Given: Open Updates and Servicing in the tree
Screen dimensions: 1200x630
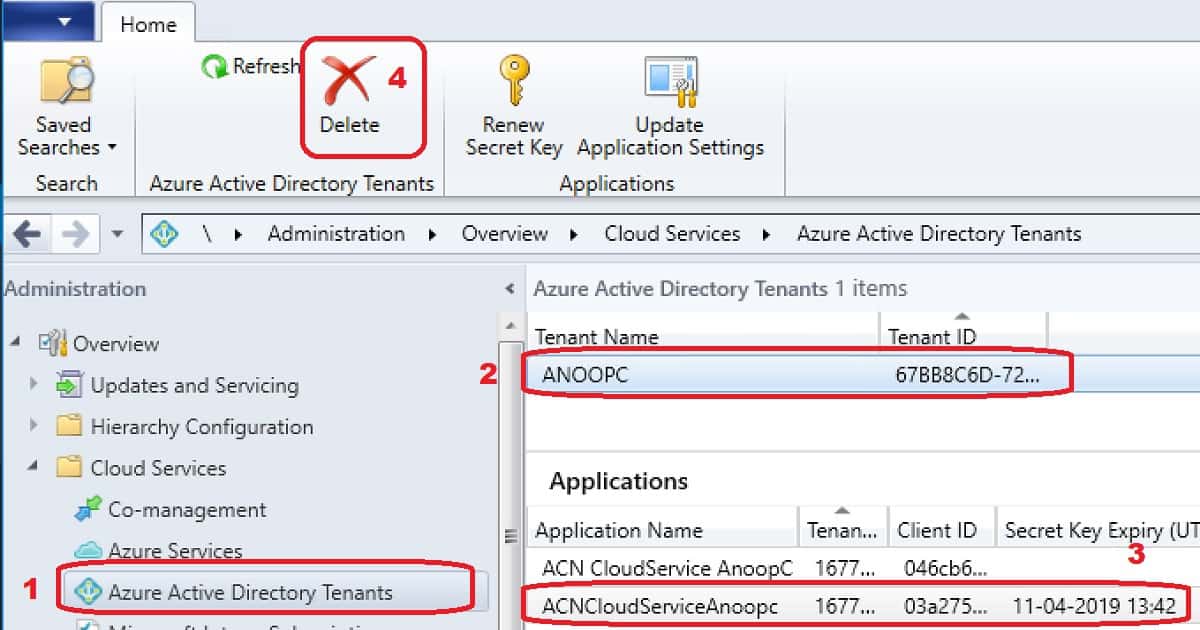Looking at the screenshot, I should click(194, 385).
